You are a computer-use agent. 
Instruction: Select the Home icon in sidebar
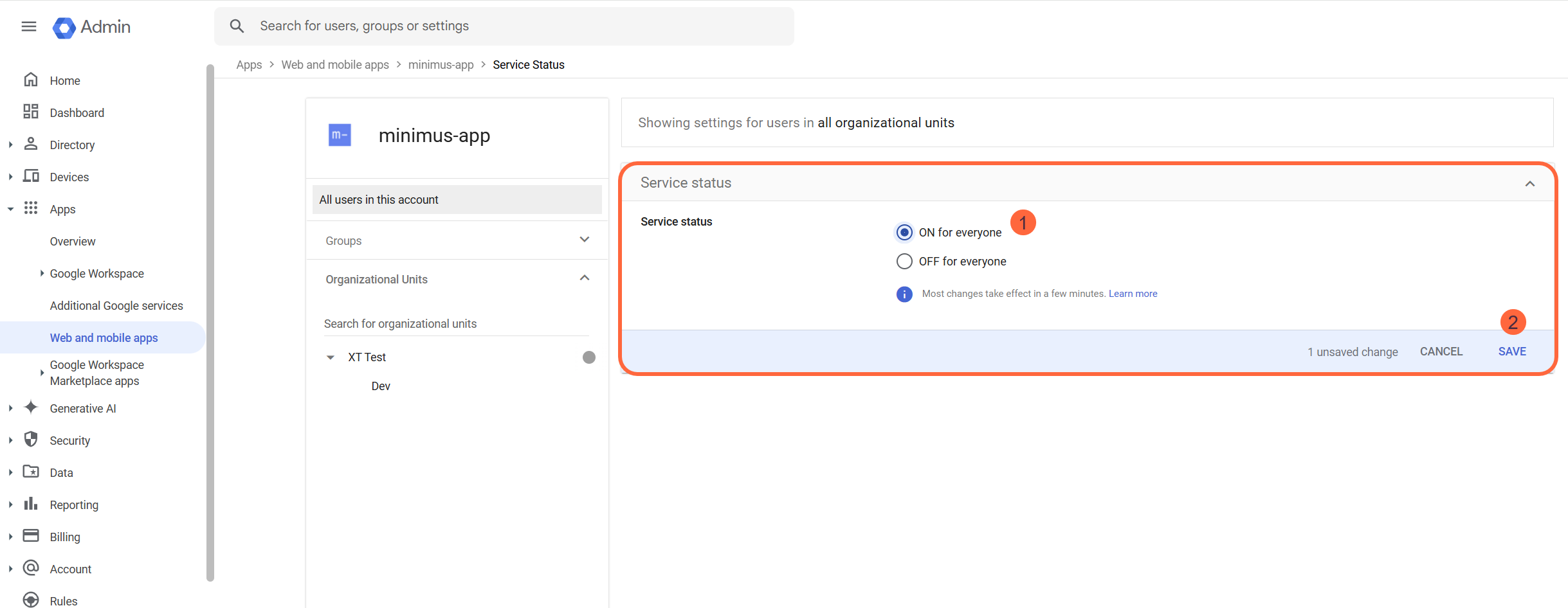click(31, 79)
